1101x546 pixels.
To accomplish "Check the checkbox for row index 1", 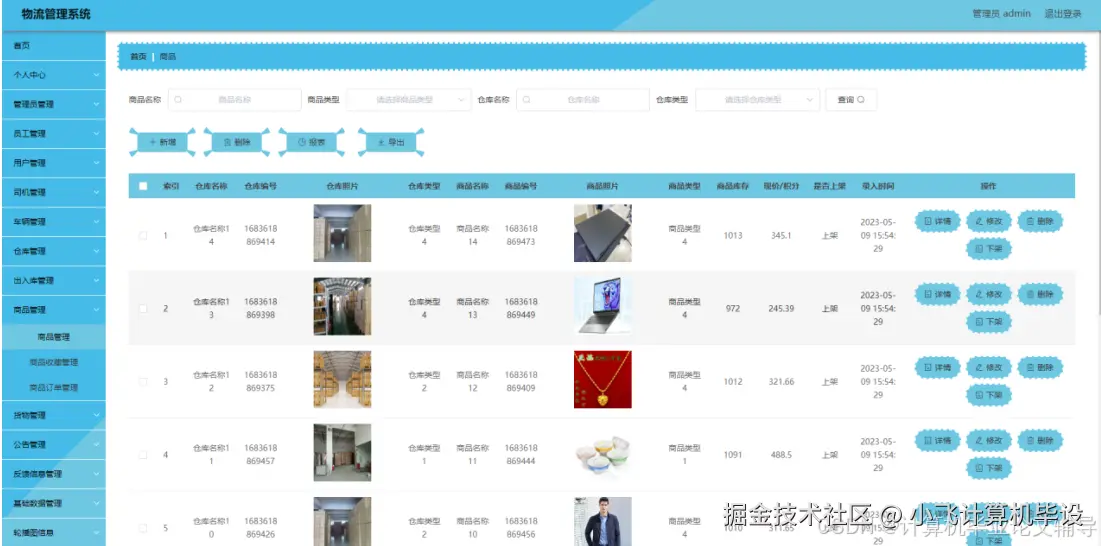I will (x=143, y=235).
